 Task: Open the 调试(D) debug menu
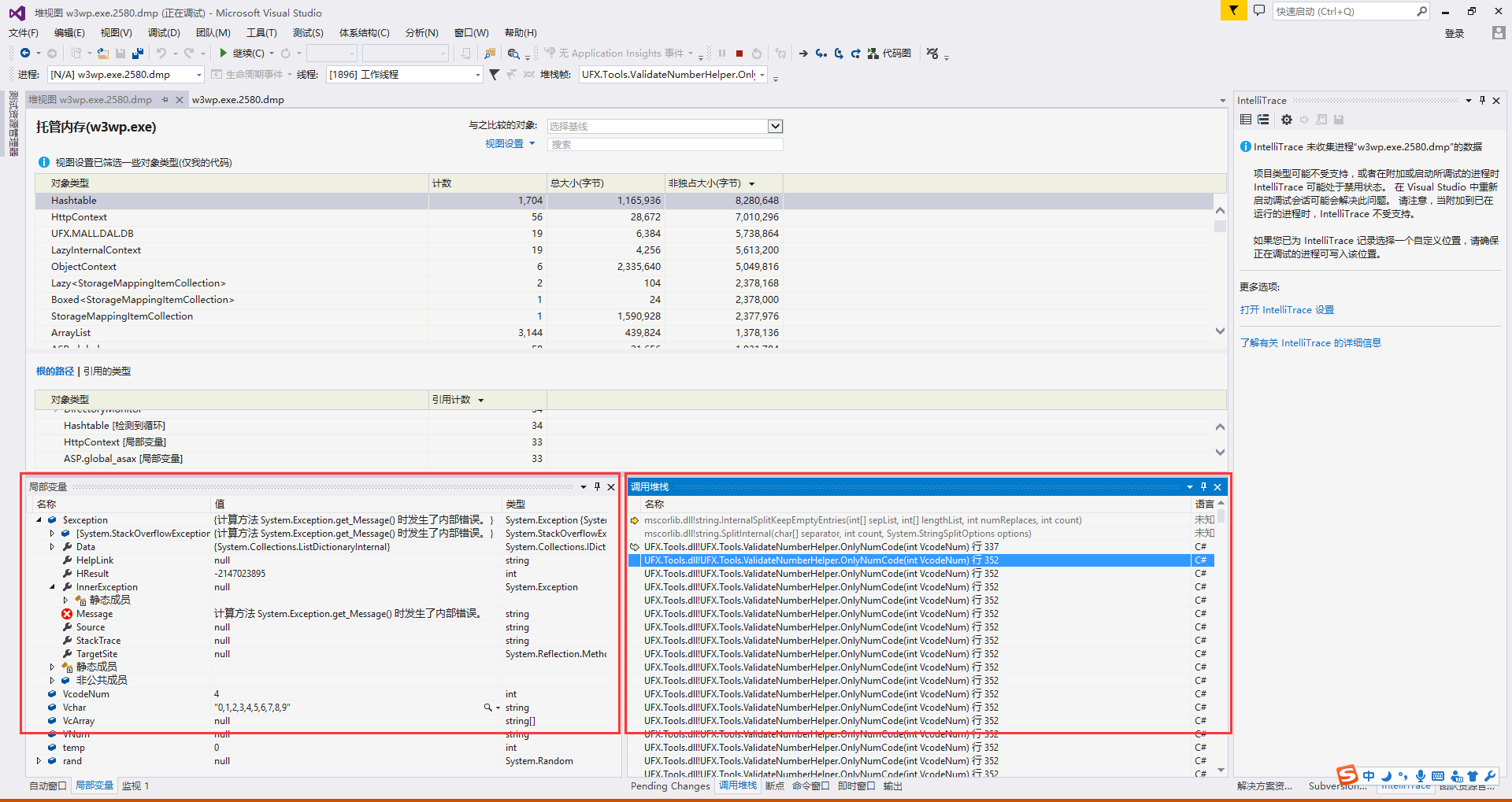[x=164, y=33]
